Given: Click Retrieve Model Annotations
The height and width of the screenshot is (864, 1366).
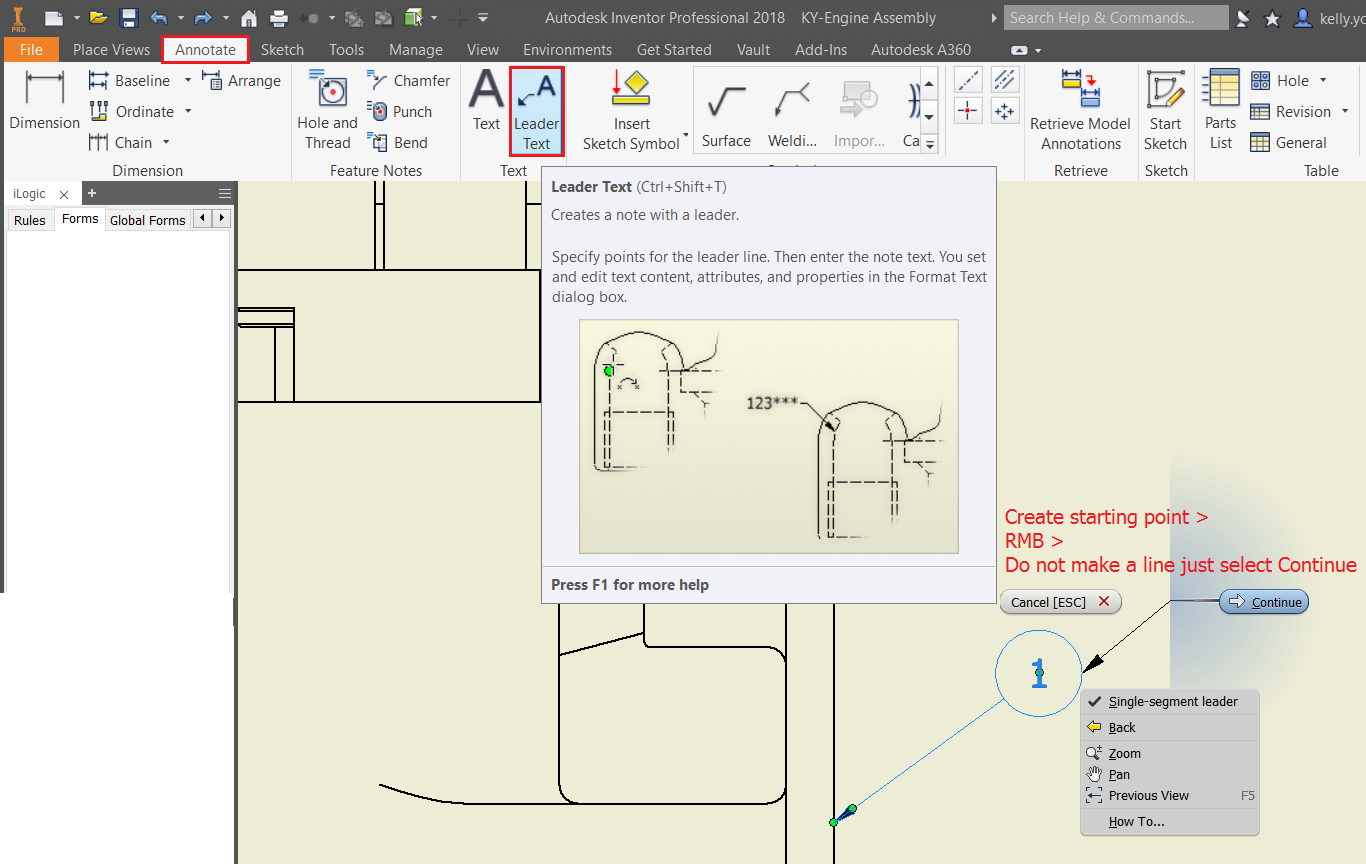Looking at the screenshot, I should [1081, 111].
